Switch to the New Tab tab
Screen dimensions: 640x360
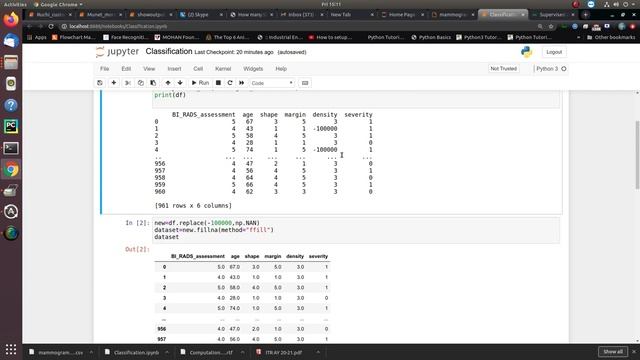pyautogui.click(x=352, y=14)
